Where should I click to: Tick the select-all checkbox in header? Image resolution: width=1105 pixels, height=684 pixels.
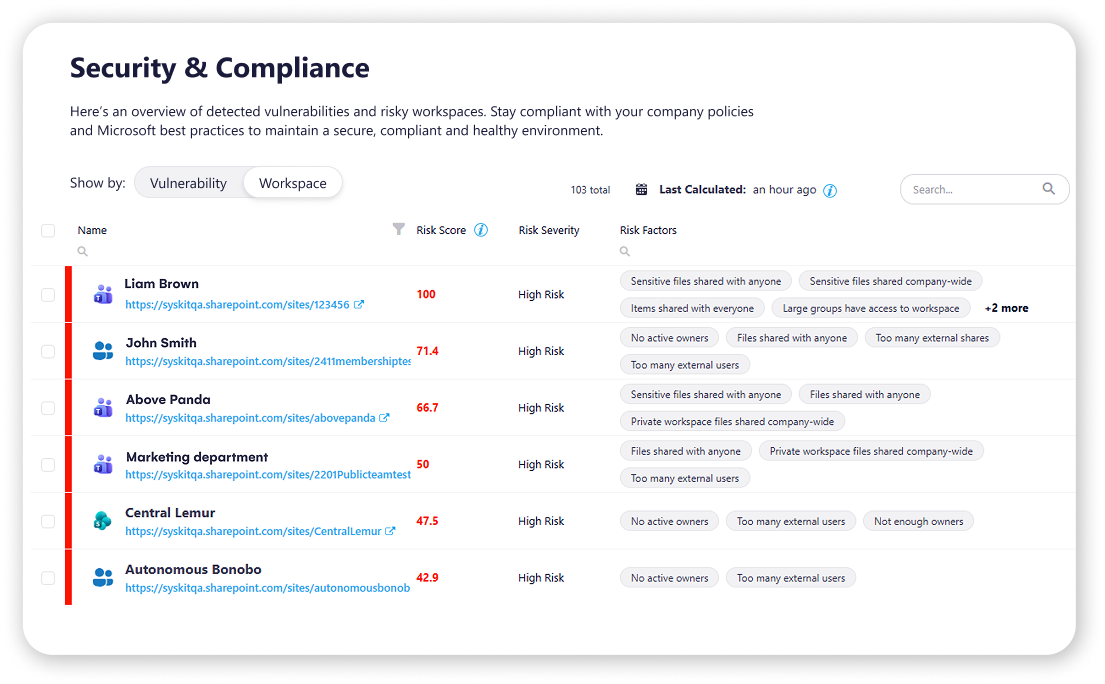48,230
